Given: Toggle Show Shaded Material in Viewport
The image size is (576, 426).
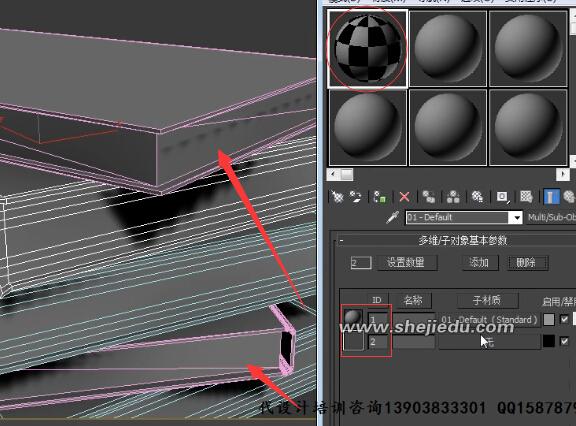Looking at the screenshot, I should 526,197.
